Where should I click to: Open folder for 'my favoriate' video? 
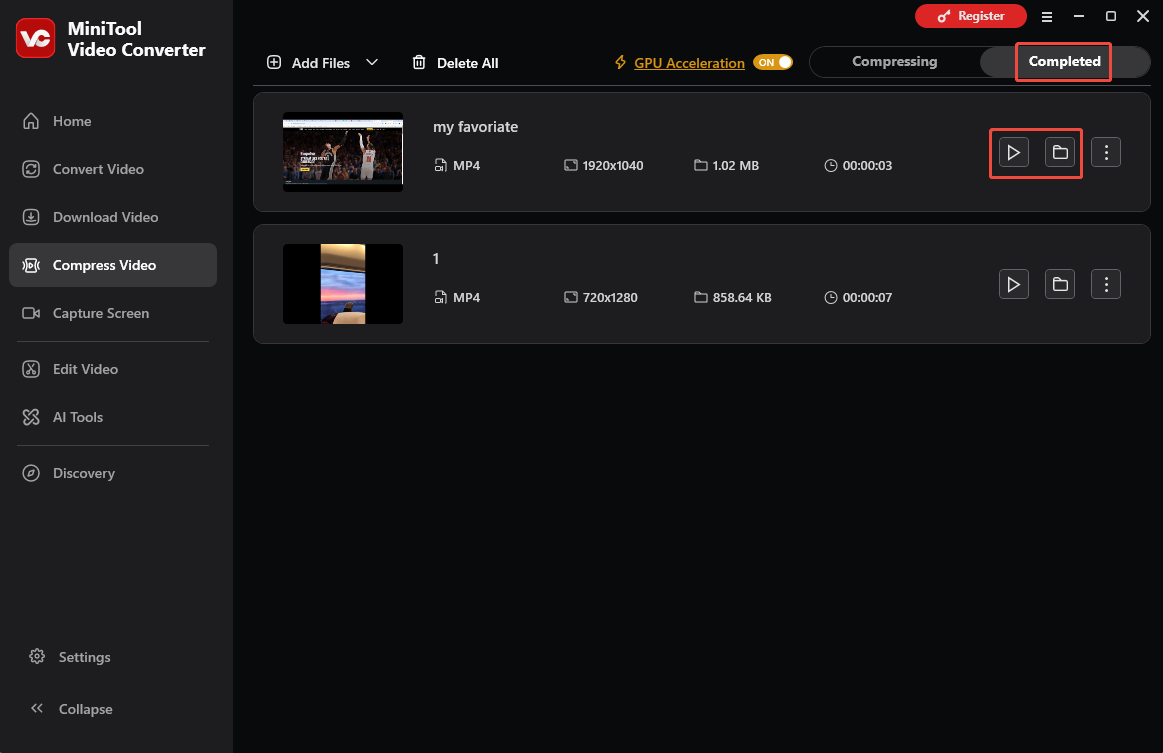[x=1060, y=152]
